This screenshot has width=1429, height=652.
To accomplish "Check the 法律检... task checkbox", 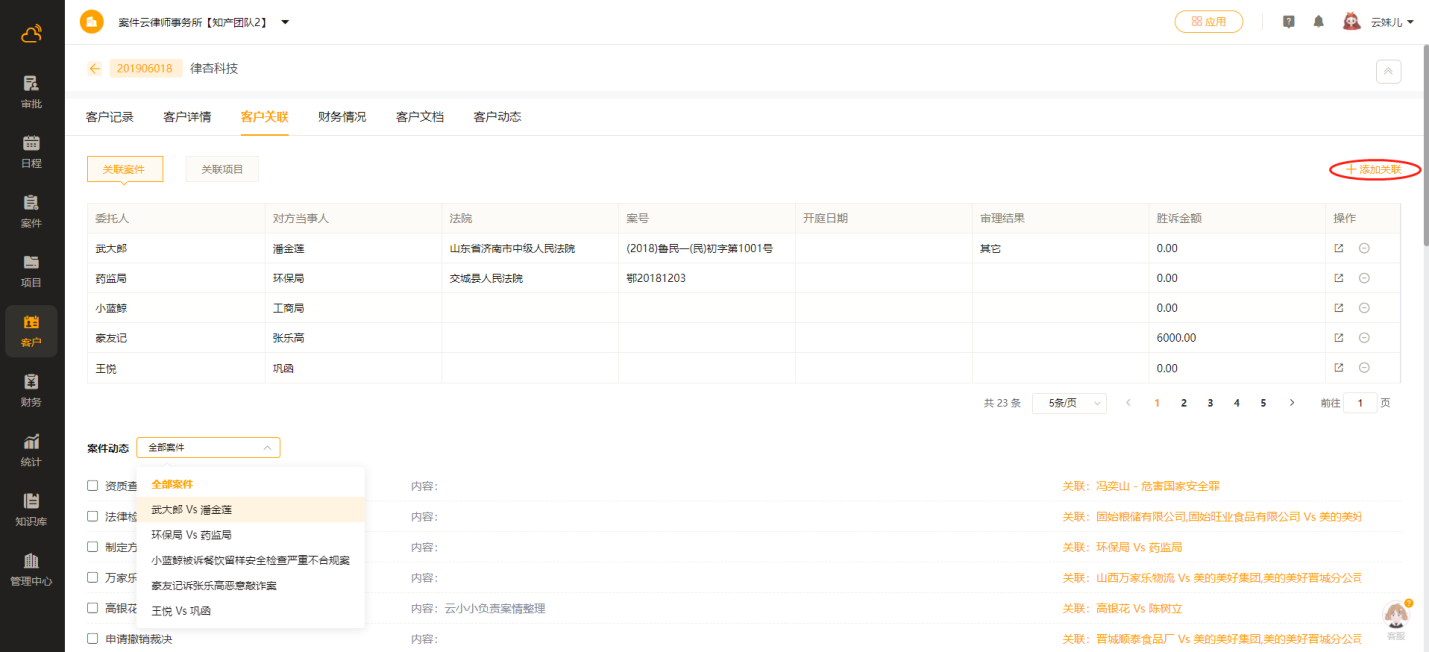I will pos(92,517).
